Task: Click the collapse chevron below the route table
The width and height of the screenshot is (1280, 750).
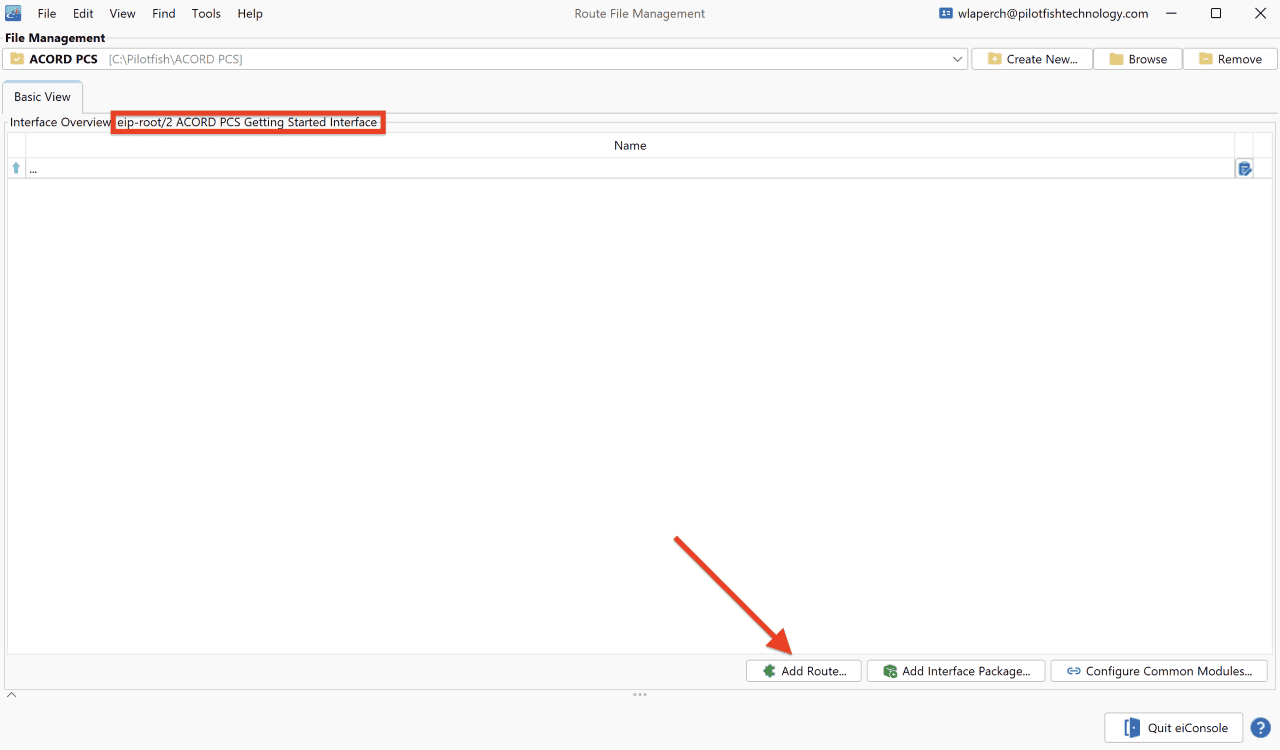Action: point(12,695)
